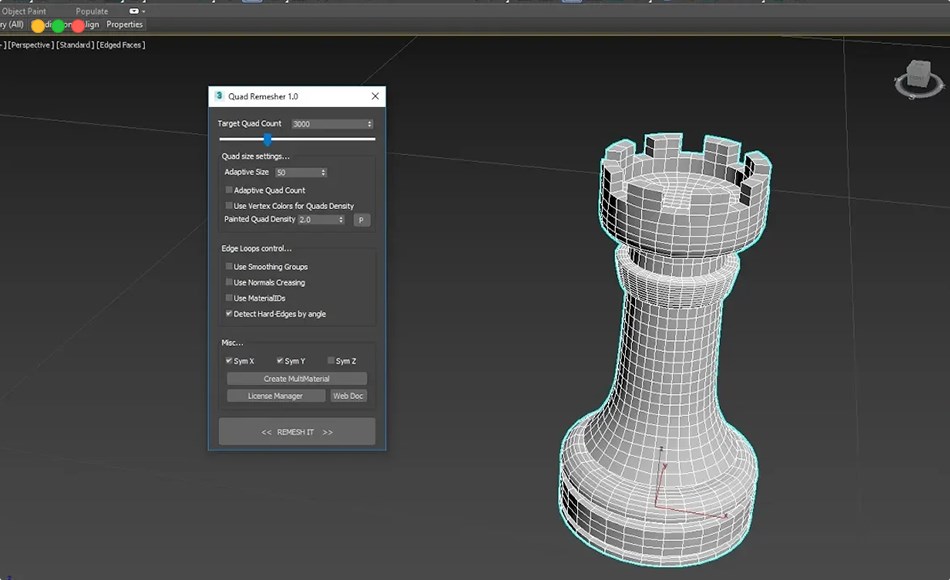Enable the Sym Z symmetry checkbox
Viewport: 950px width, 580px height.
333,361
